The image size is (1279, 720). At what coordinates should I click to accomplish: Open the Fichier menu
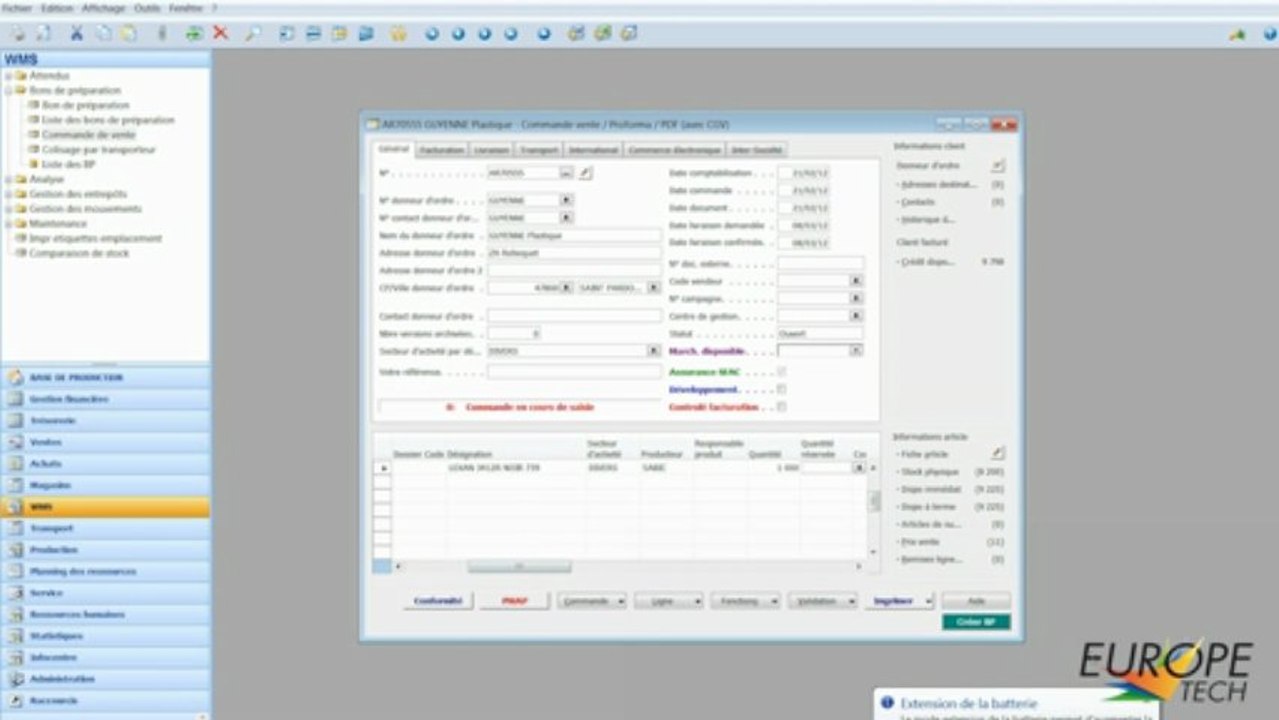tap(17, 7)
